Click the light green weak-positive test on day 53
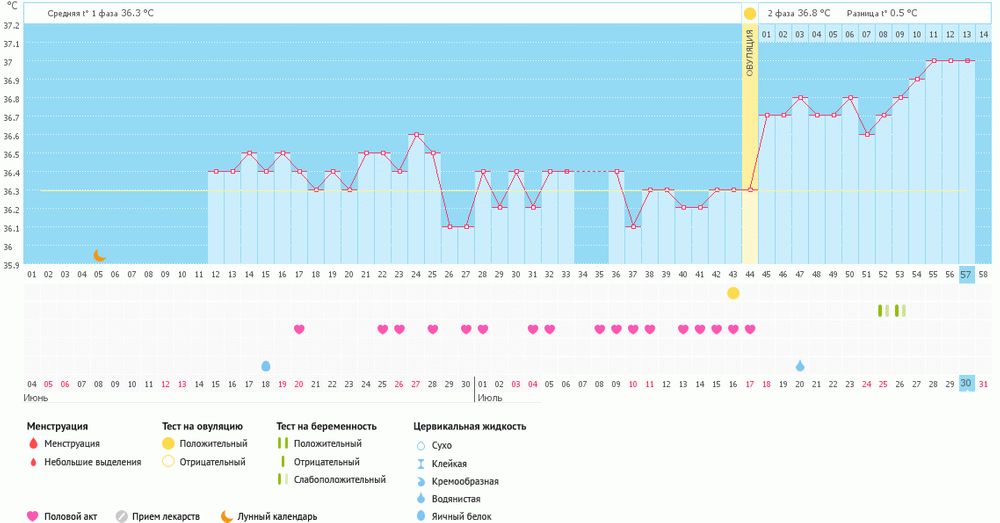 pos(900,311)
